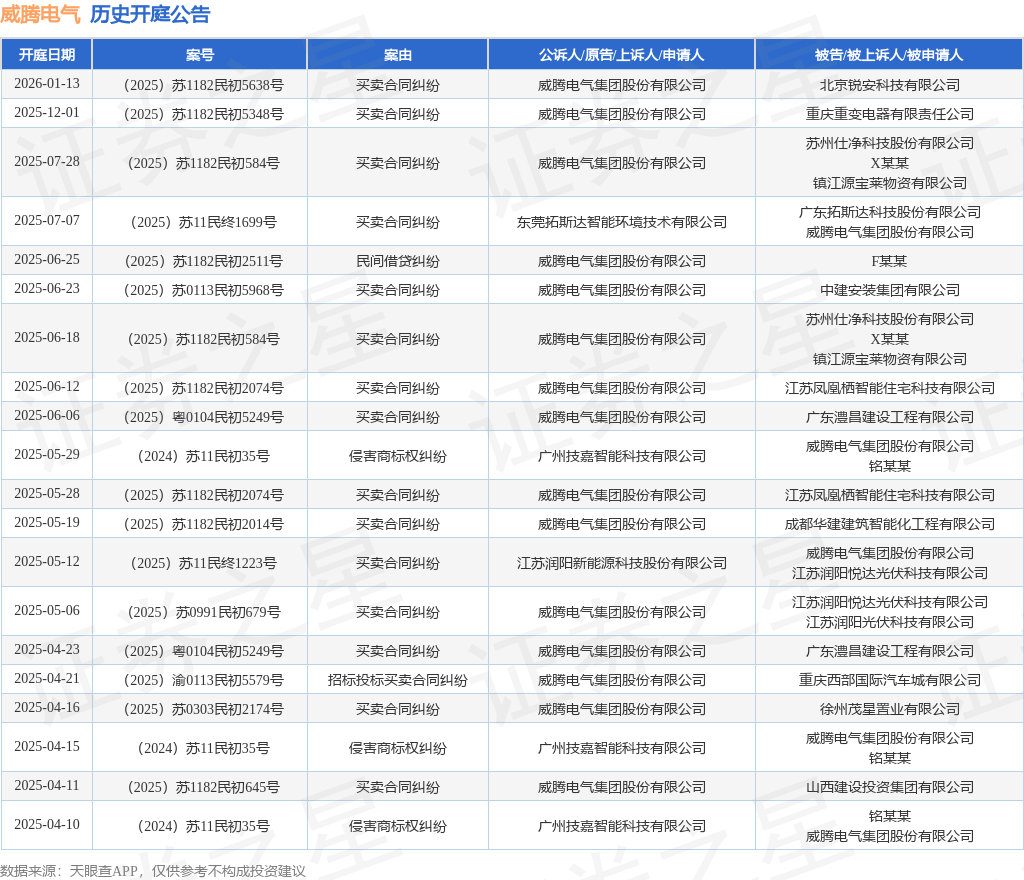Viewport: 1024px width, 880px height.
Task: Select the date 2025-05-19
Action: tap(47, 522)
